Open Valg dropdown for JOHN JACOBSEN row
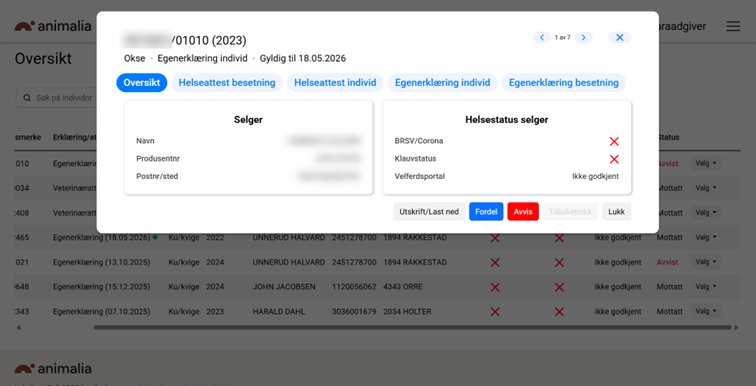756x386 pixels. [706, 287]
